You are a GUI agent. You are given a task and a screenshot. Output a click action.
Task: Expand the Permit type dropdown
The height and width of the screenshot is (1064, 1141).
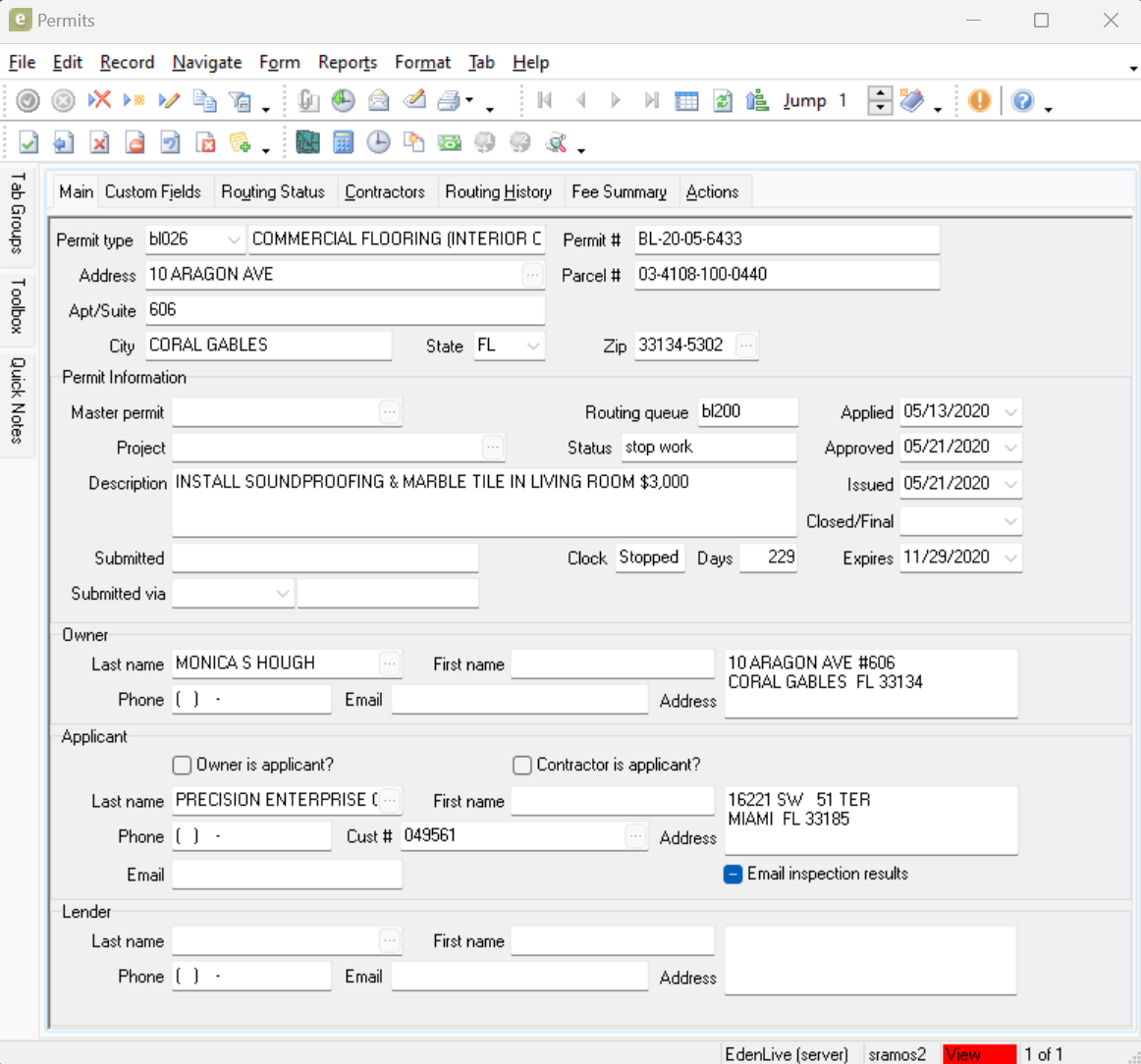[x=234, y=239]
